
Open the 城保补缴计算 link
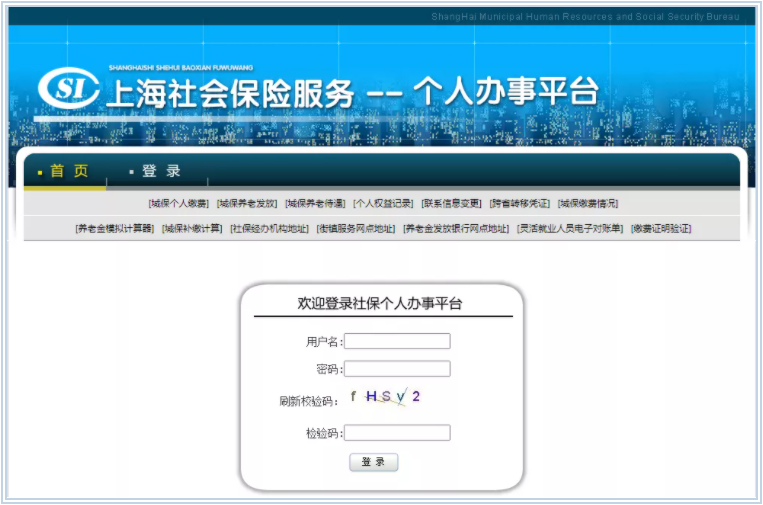[x=192, y=228]
